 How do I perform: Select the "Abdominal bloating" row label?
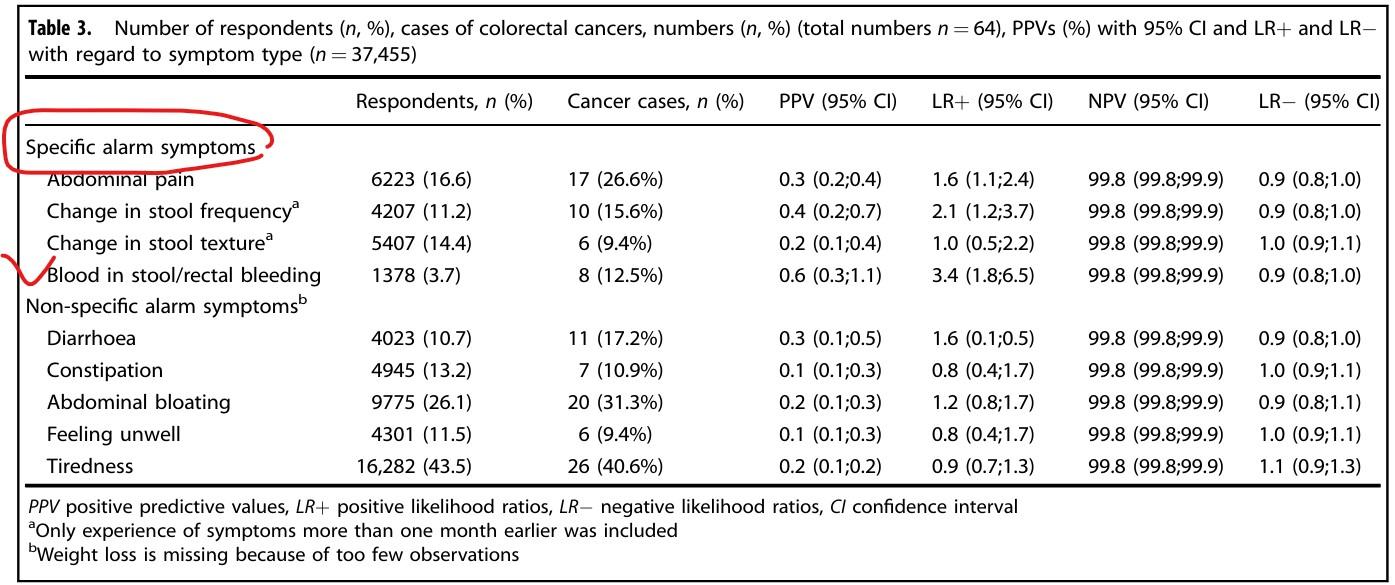coord(139,402)
